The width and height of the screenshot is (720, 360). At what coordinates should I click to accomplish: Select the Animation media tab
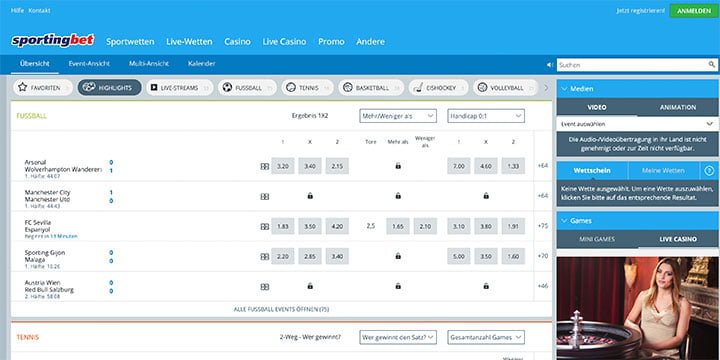(678, 107)
